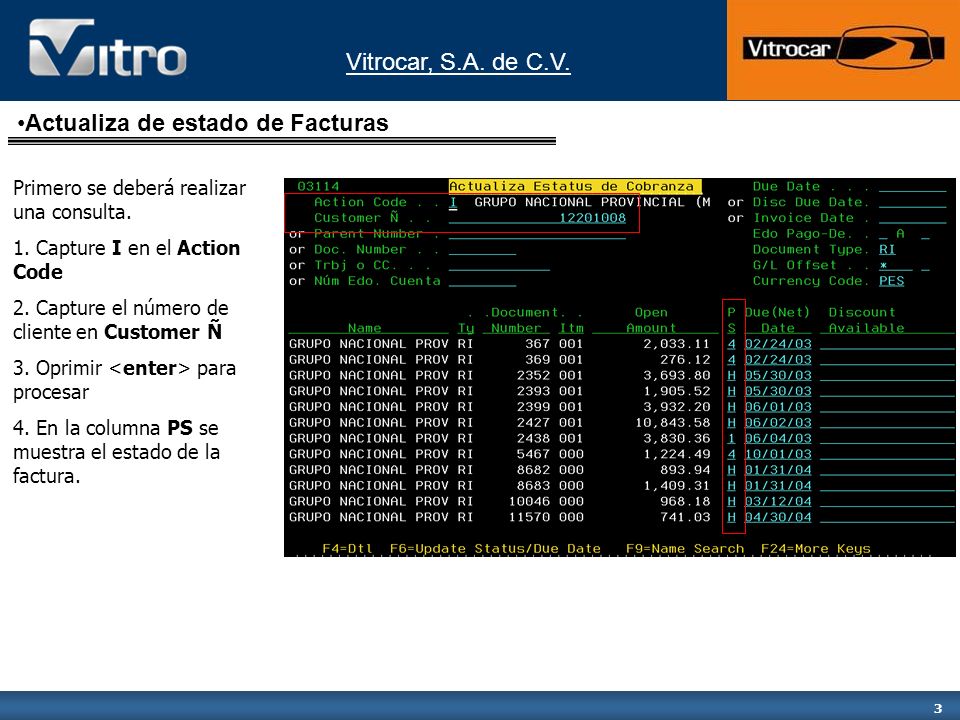
Task: Click the Name column header
Action: click(364, 328)
